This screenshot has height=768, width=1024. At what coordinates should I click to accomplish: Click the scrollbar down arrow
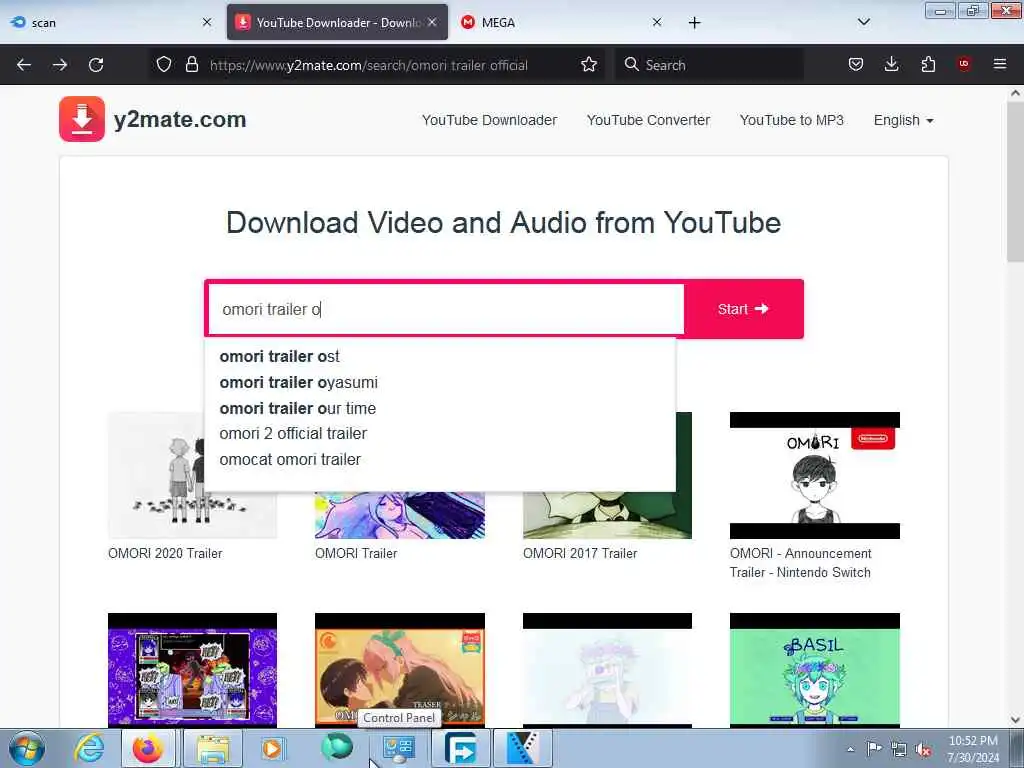click(x=1015, y=720)
